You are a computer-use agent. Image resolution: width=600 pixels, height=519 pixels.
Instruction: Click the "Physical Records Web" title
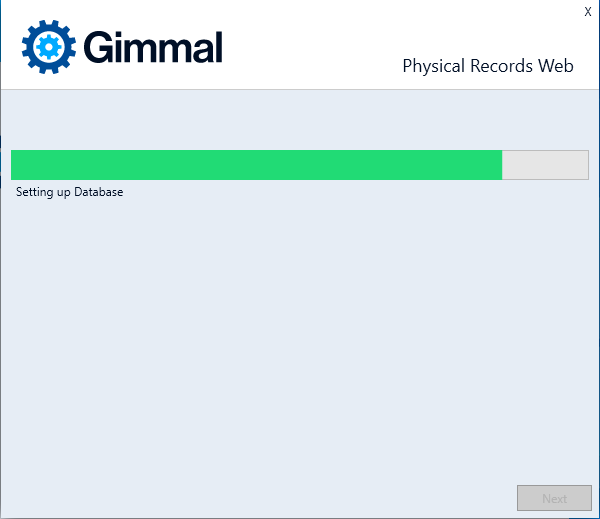(488, 66)
